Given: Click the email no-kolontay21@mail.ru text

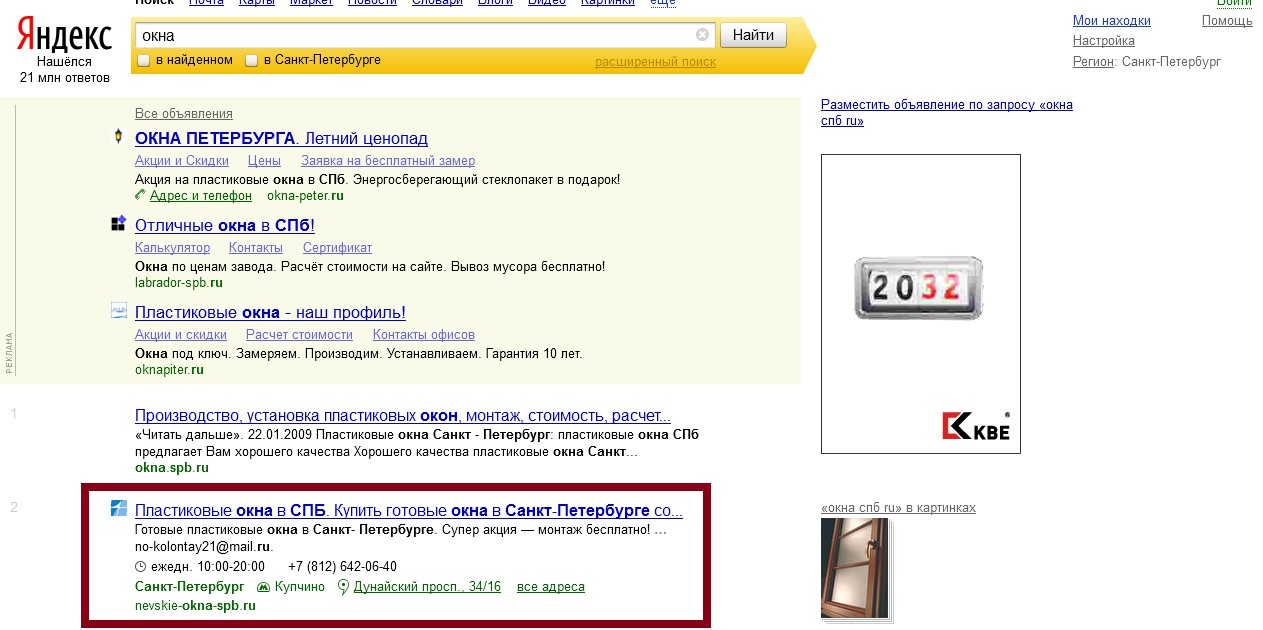Looking at the screenshot, I should (203, 547).
